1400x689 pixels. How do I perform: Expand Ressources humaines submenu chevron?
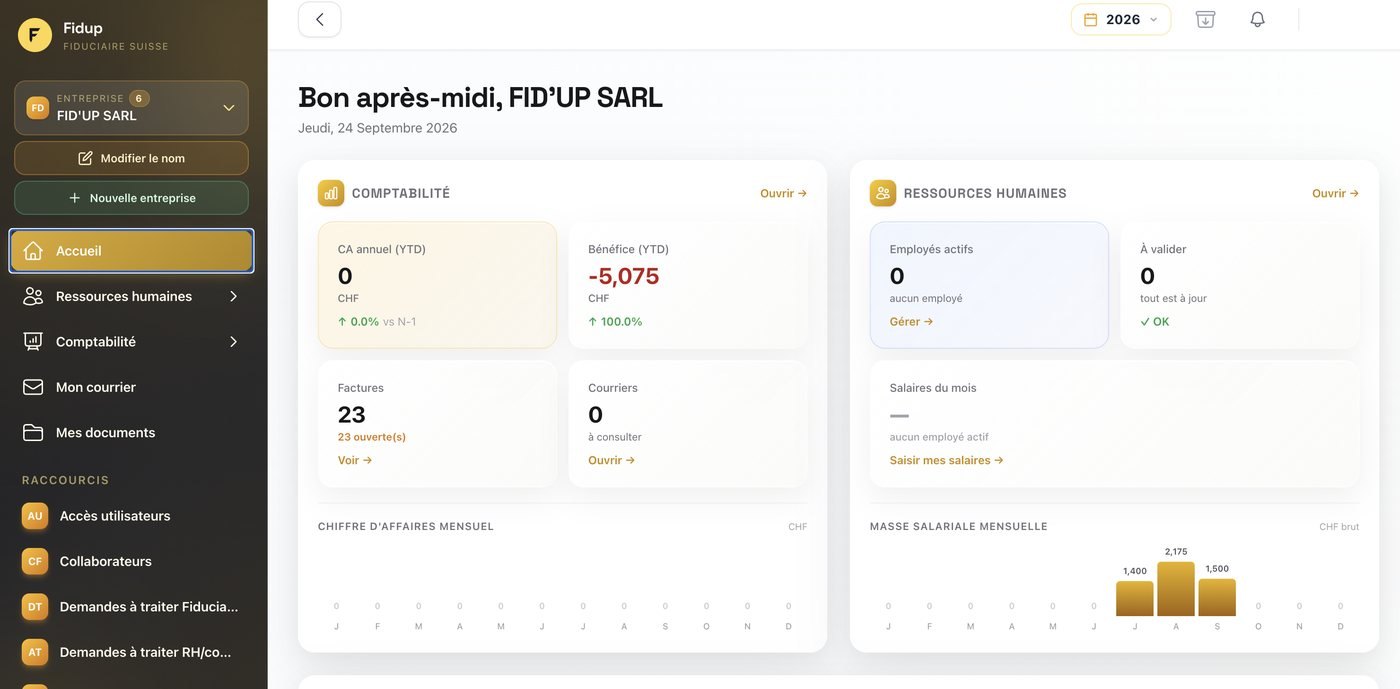[x=233, y=296]
